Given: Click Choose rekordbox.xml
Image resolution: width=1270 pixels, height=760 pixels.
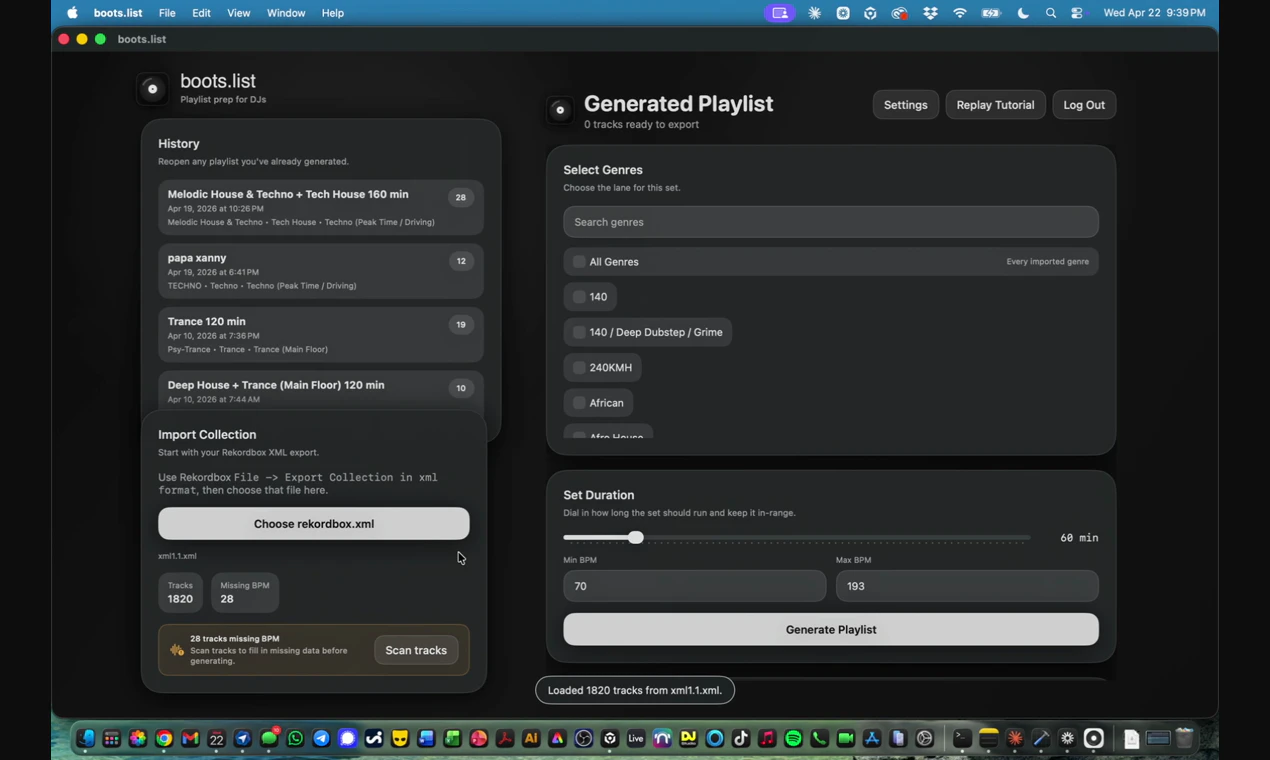Looking at the screenshot, I should (313, 523).
